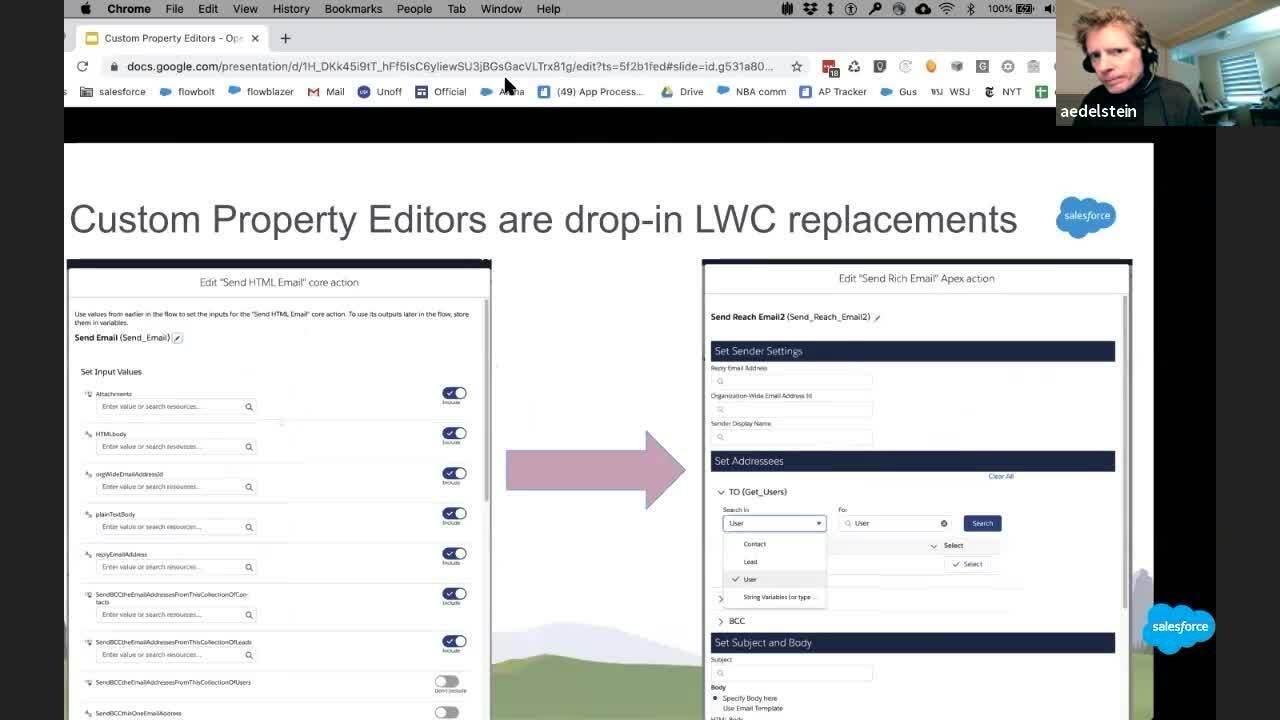This screenshot has width=1280, height=720.
Task: Open the Search In User dropdown
Action: tap(774, 523)
